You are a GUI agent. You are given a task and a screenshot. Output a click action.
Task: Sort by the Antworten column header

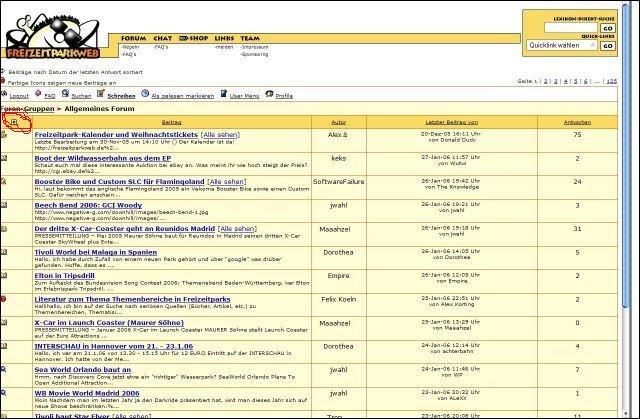coord(577,122)
